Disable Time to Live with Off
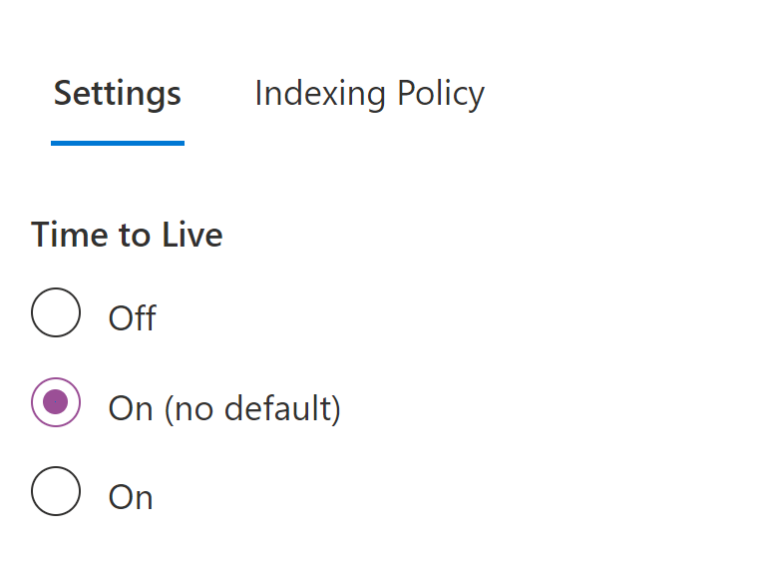 coord(56,313)
